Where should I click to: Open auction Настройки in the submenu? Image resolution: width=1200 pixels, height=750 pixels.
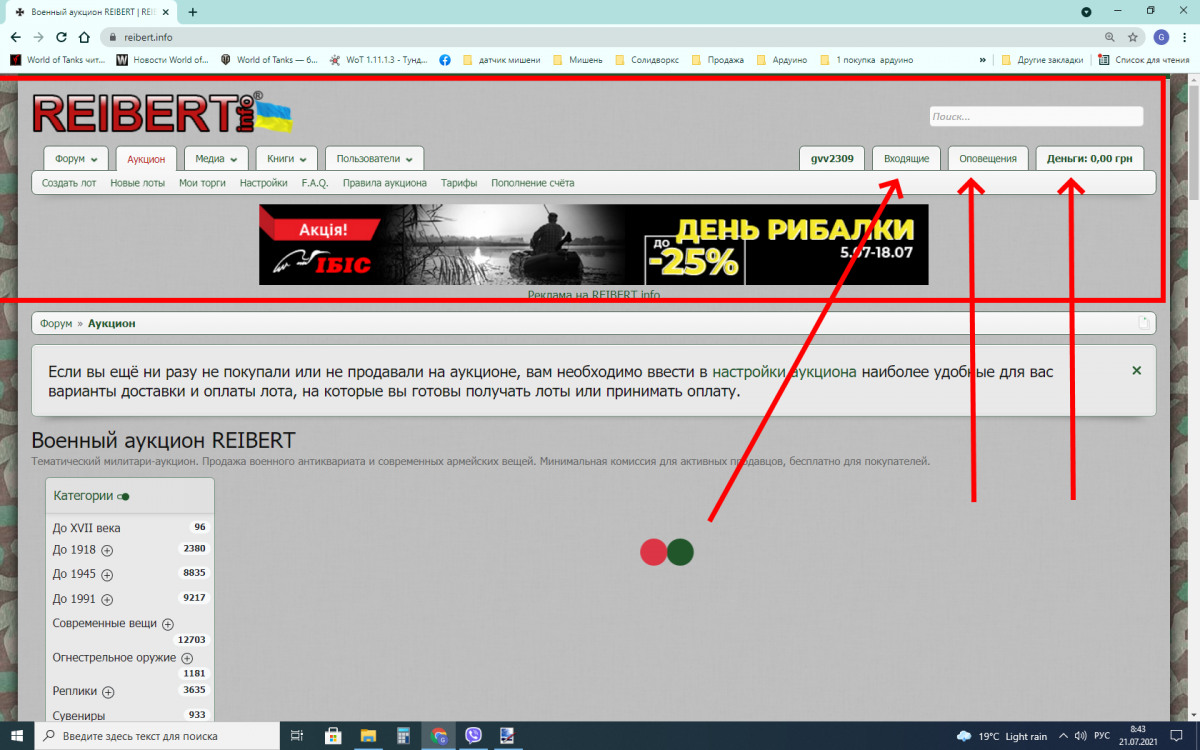point(264,183)
